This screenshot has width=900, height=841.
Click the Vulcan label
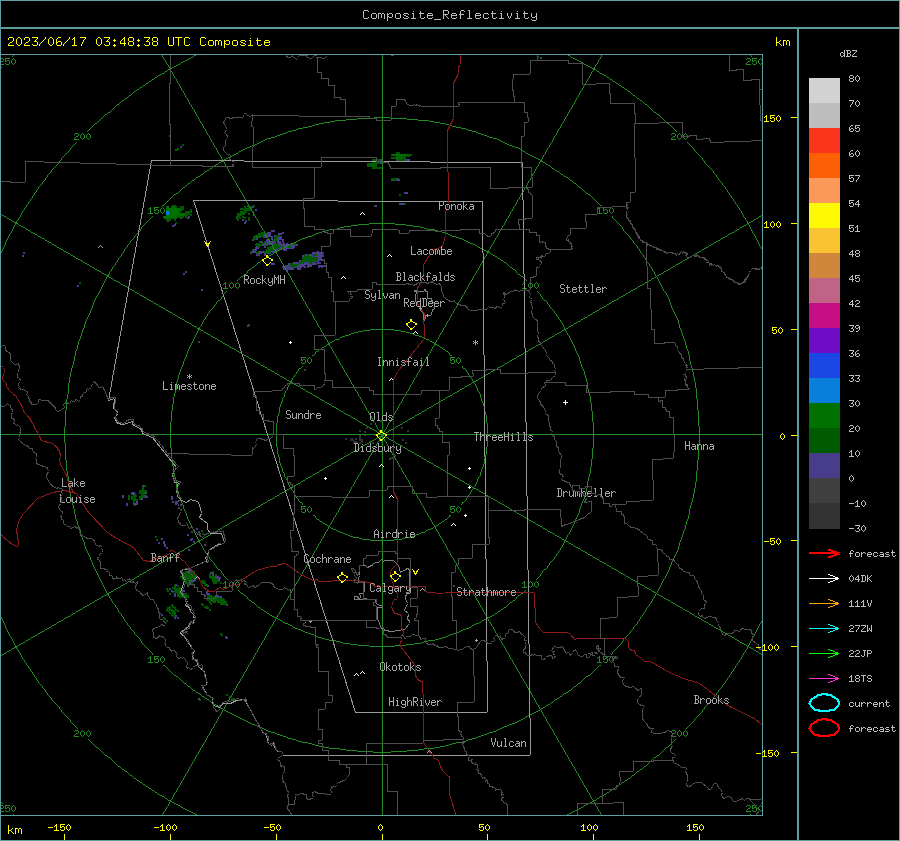click(x=508, y=743)
